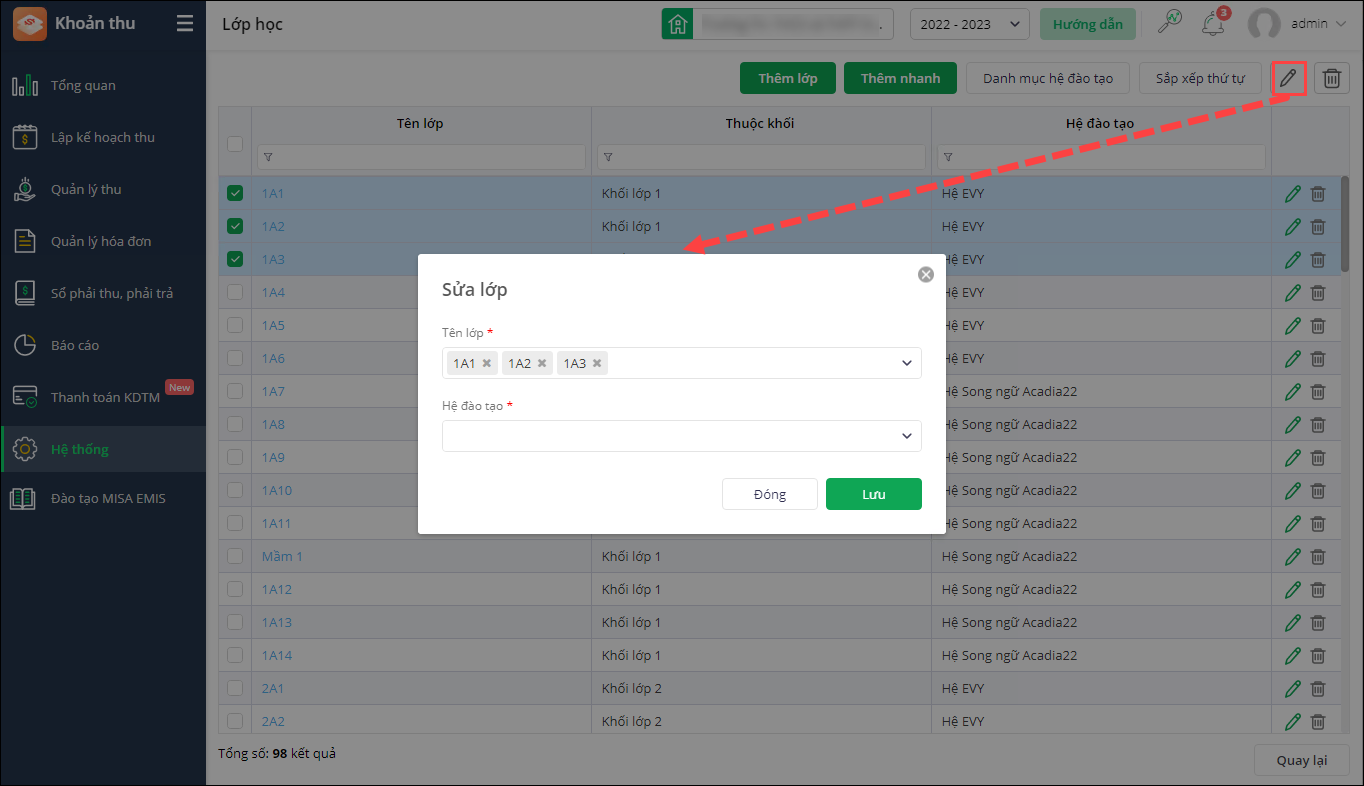Screen dimensions: 1364x786
Task: Expand the admin account menu chevron
Action: pos(1341,24)
